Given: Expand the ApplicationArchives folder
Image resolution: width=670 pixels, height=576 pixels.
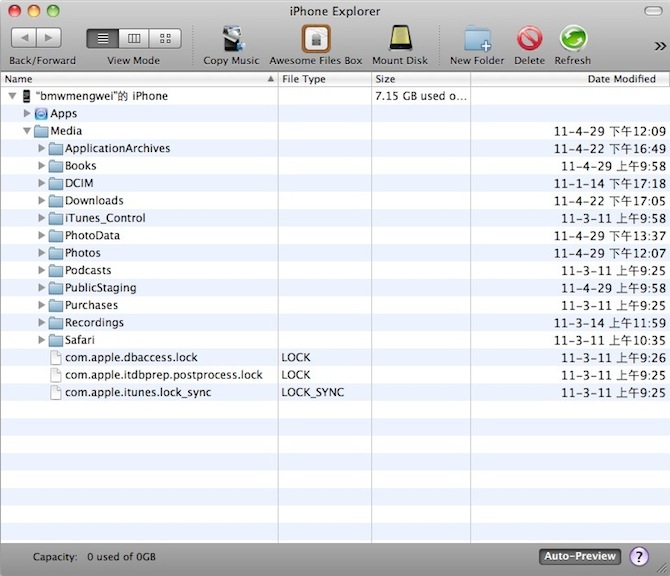Looking at the screenshot, I should (x=41, y=148).
